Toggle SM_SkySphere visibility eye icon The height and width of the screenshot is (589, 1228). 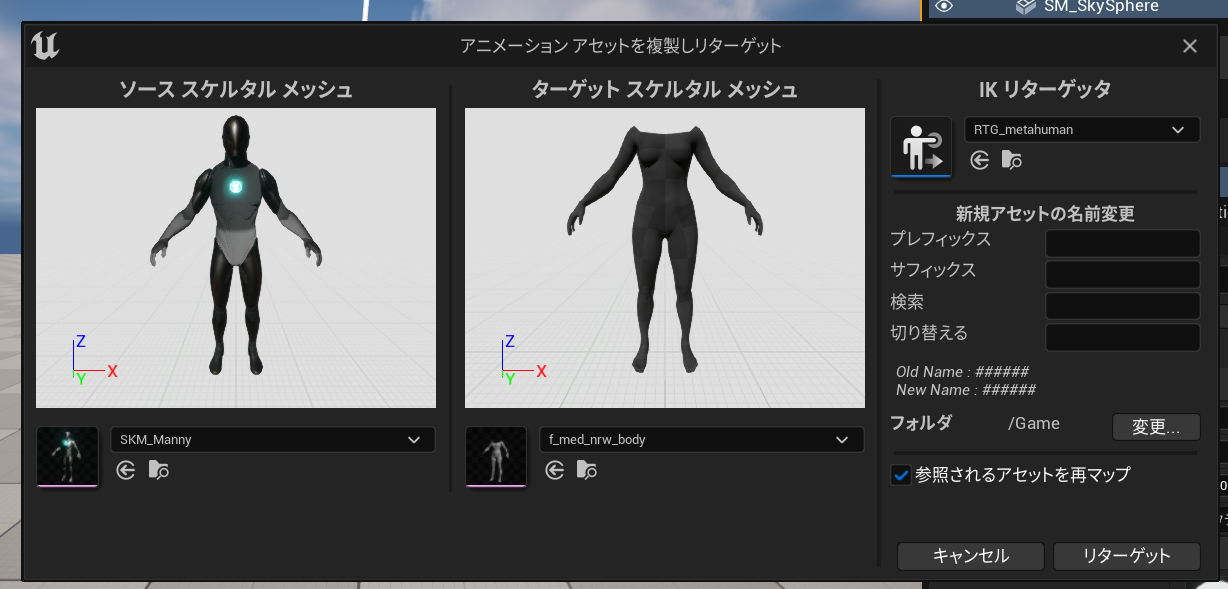pos(944,7)
